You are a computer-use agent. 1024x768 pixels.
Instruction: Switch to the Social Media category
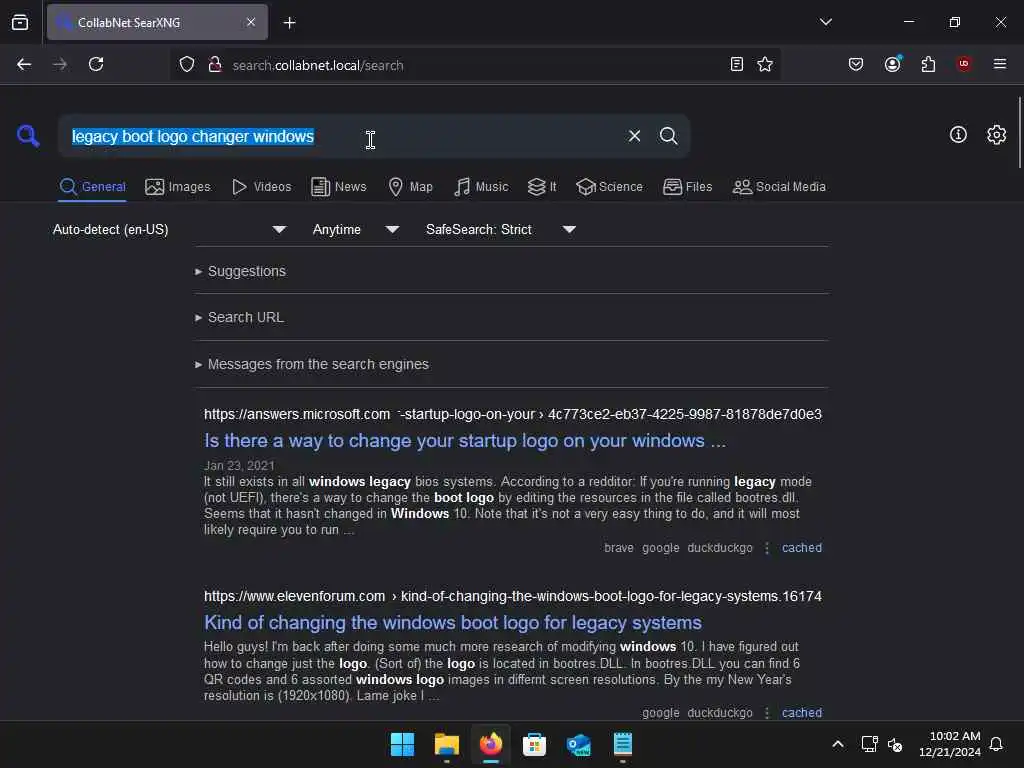(x=779, y=187)
